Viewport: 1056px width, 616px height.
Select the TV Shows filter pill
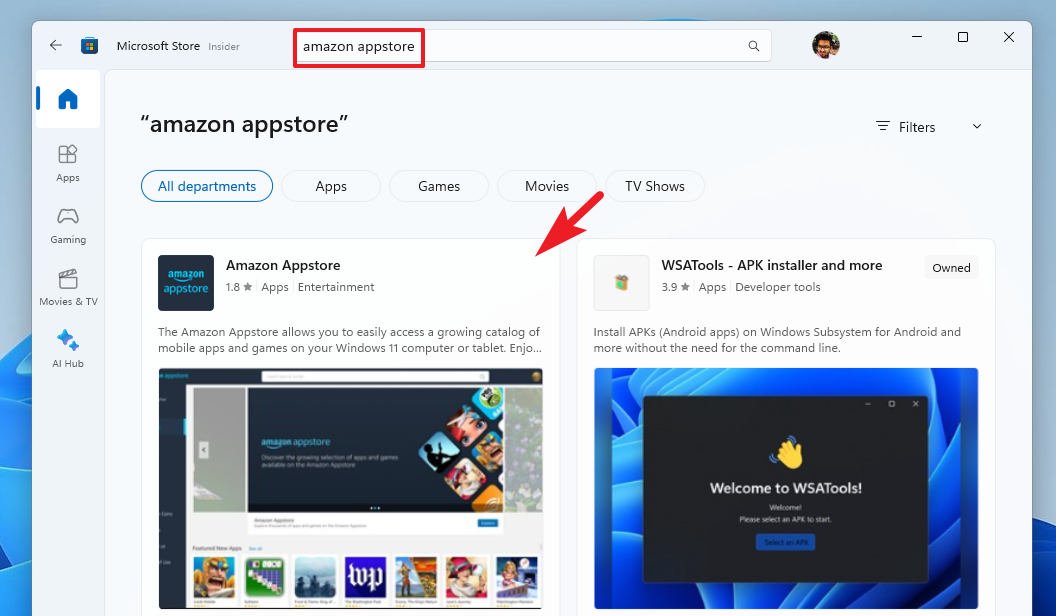pyautogui.click(x=655, y=186)
